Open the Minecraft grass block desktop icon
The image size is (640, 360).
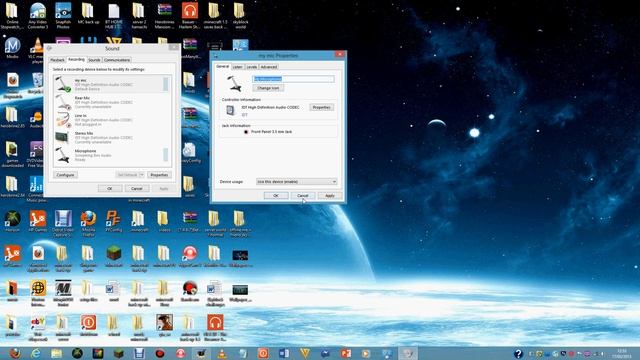click(x=113, y=257)
